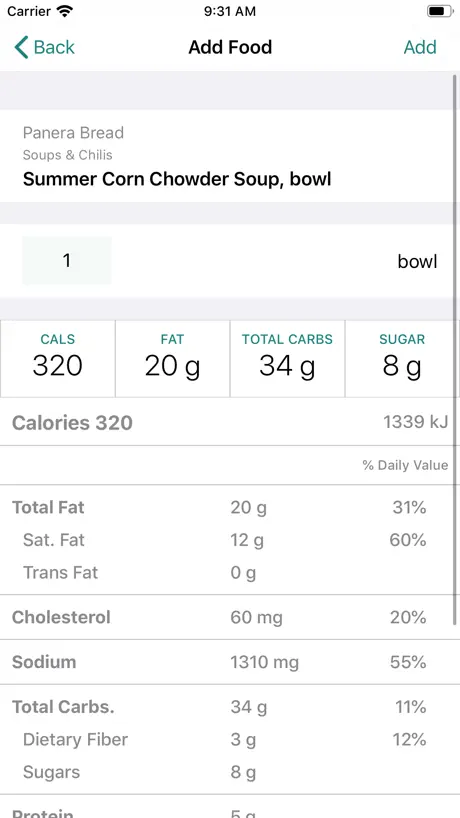460x818 pixels.
Task: Select the FAT 20 g summary tile
Action: [173, 358]
